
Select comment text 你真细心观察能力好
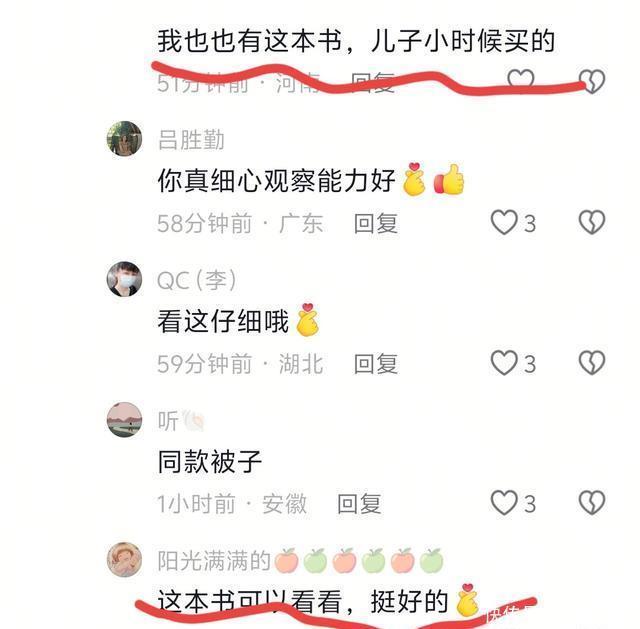point(276,180)
